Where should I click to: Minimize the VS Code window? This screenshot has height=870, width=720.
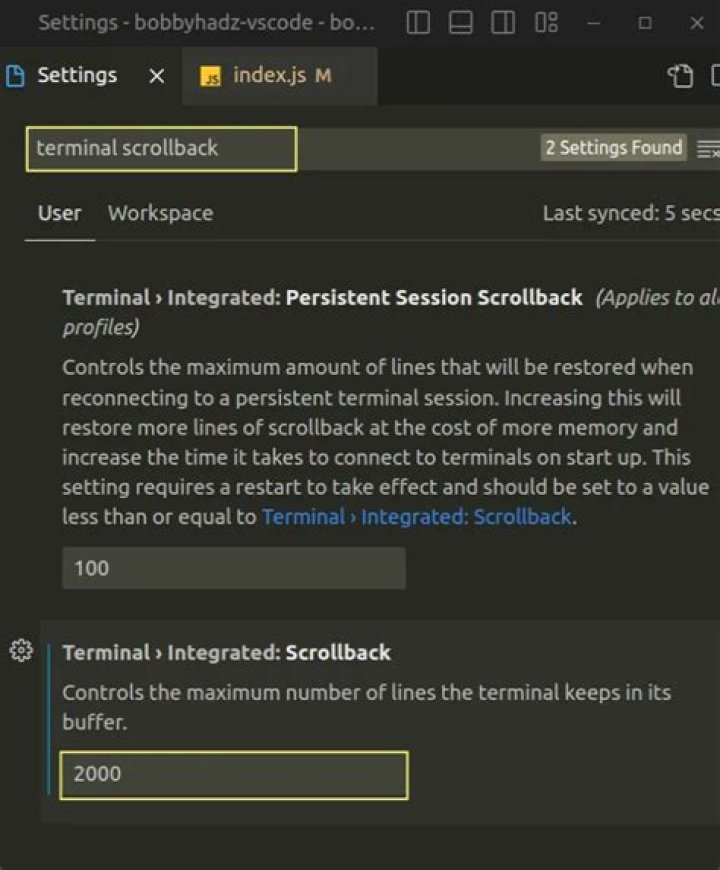(594, 23)
